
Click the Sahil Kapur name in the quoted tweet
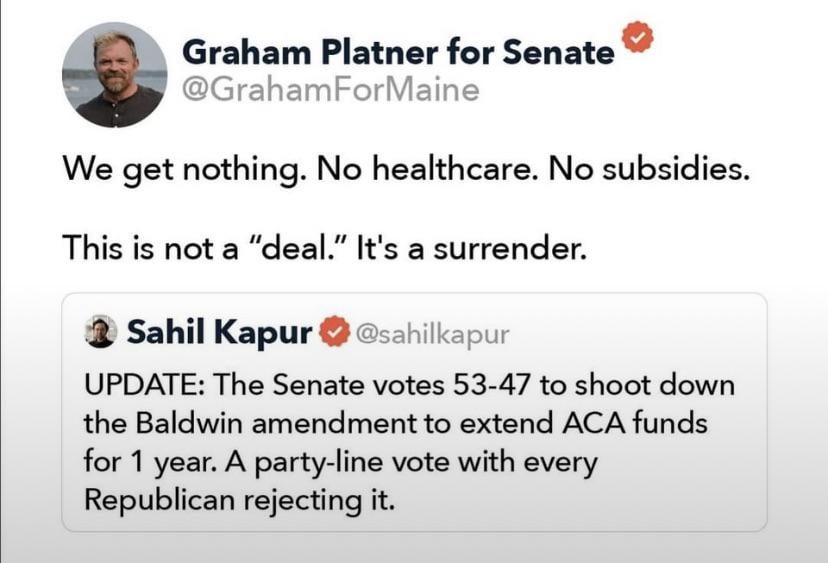pos(219,333)
